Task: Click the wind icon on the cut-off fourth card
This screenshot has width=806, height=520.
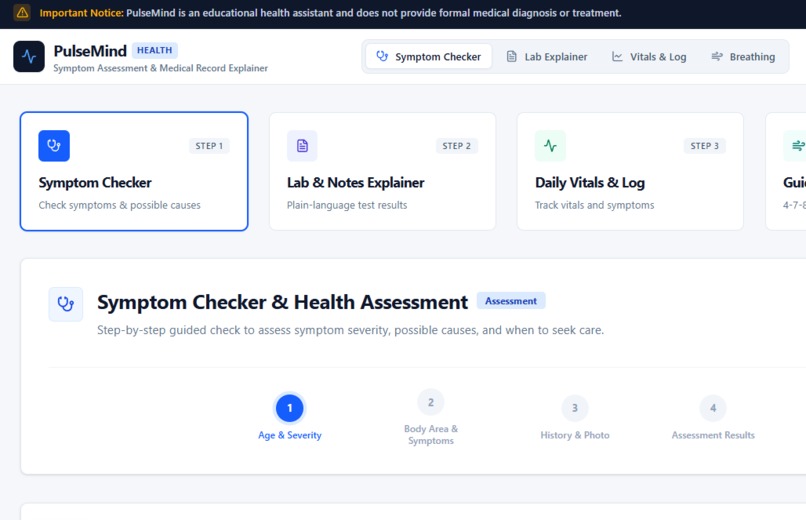Action: point(796,146)
